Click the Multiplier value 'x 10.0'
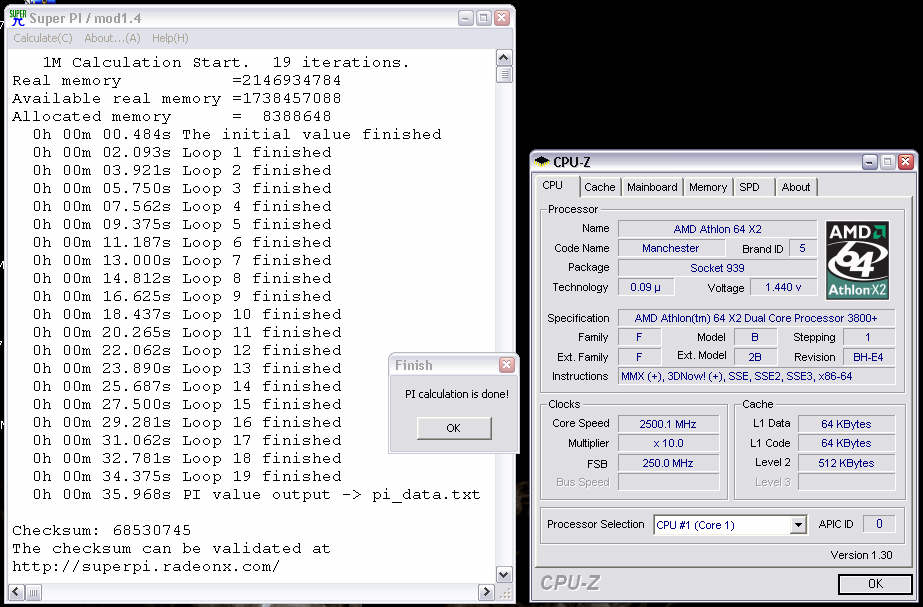This screenshot has height=607, width=923. tap(668, 443)
